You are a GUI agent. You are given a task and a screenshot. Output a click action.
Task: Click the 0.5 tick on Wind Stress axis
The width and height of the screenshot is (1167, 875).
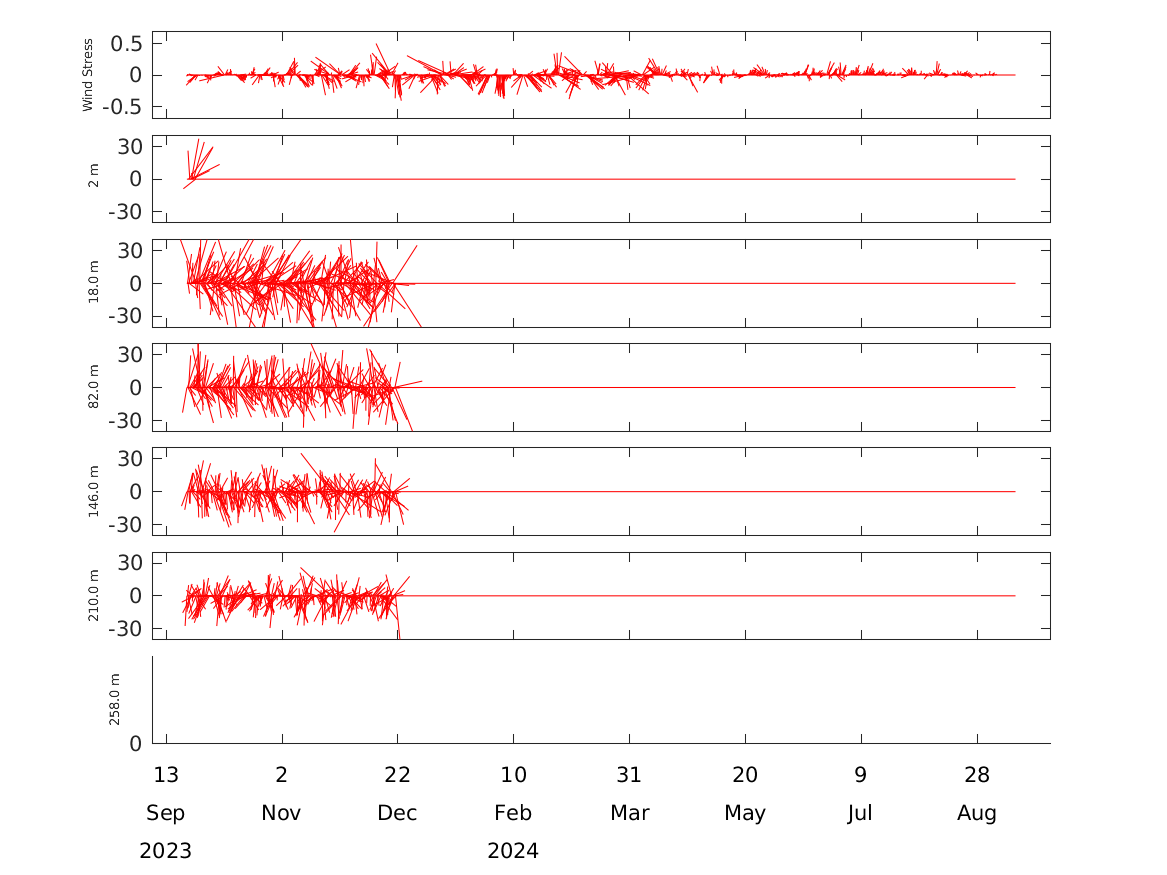click(x=125, y=44)
